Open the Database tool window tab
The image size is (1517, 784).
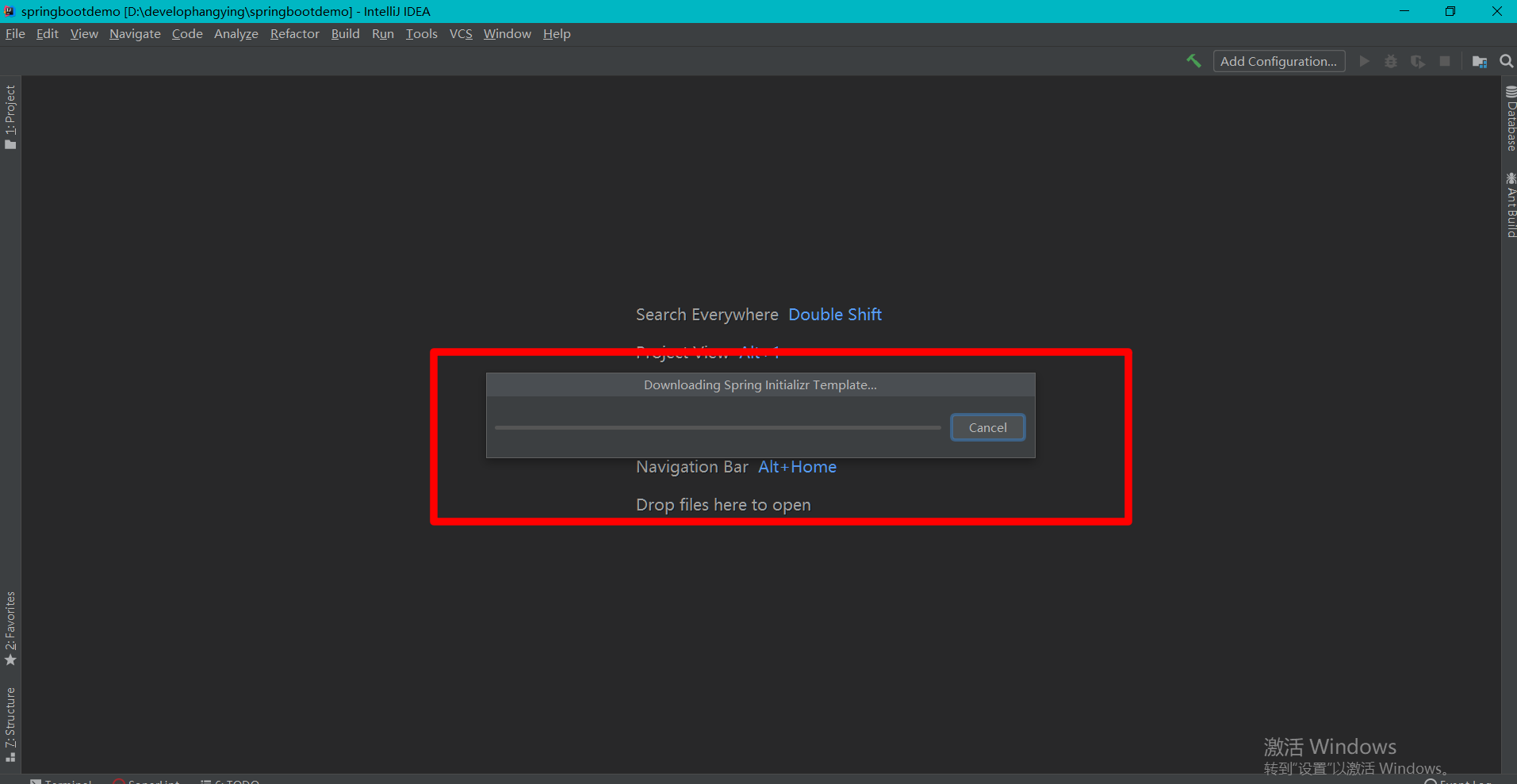click(x=1510, y=118)
